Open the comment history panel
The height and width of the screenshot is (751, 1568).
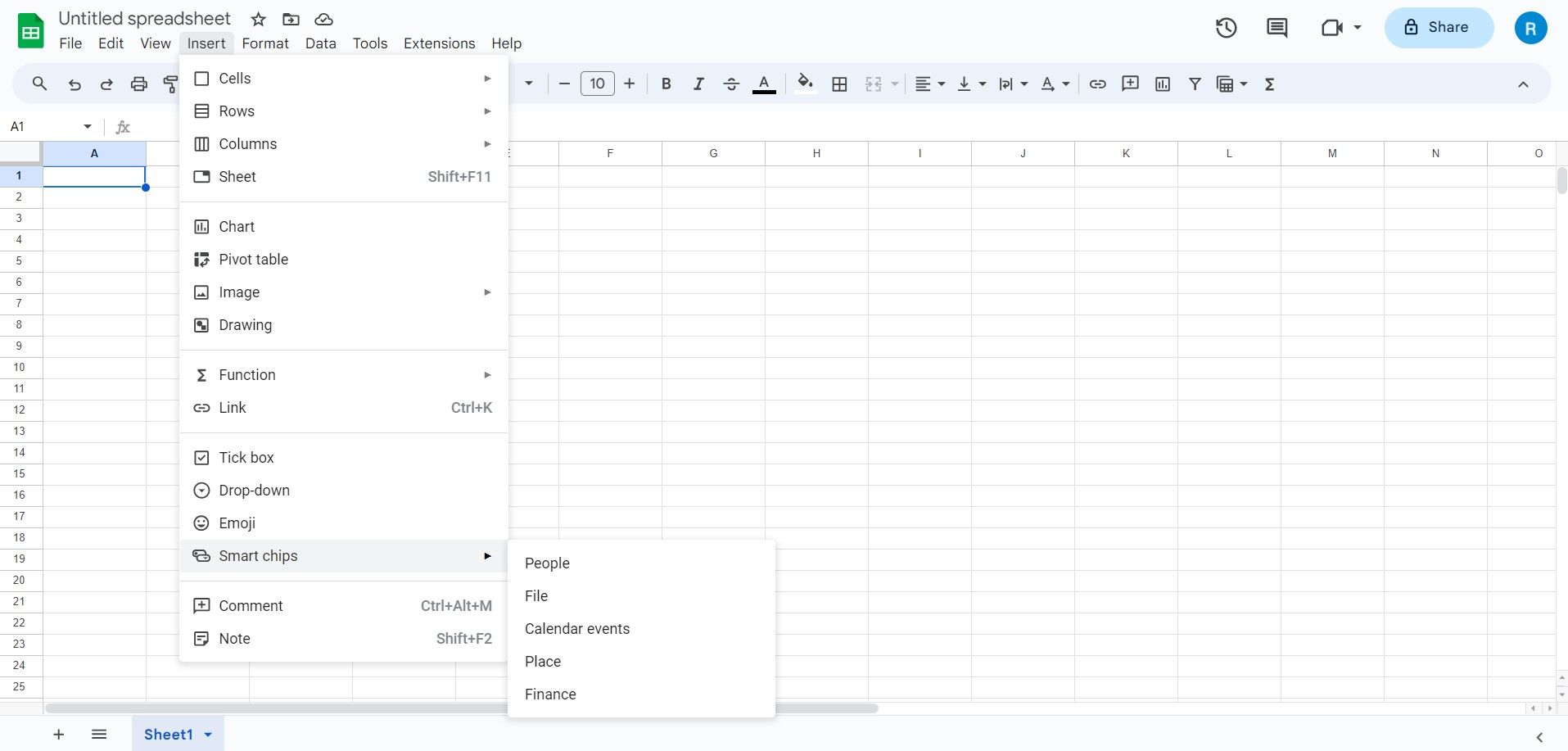click(1277, 27)
